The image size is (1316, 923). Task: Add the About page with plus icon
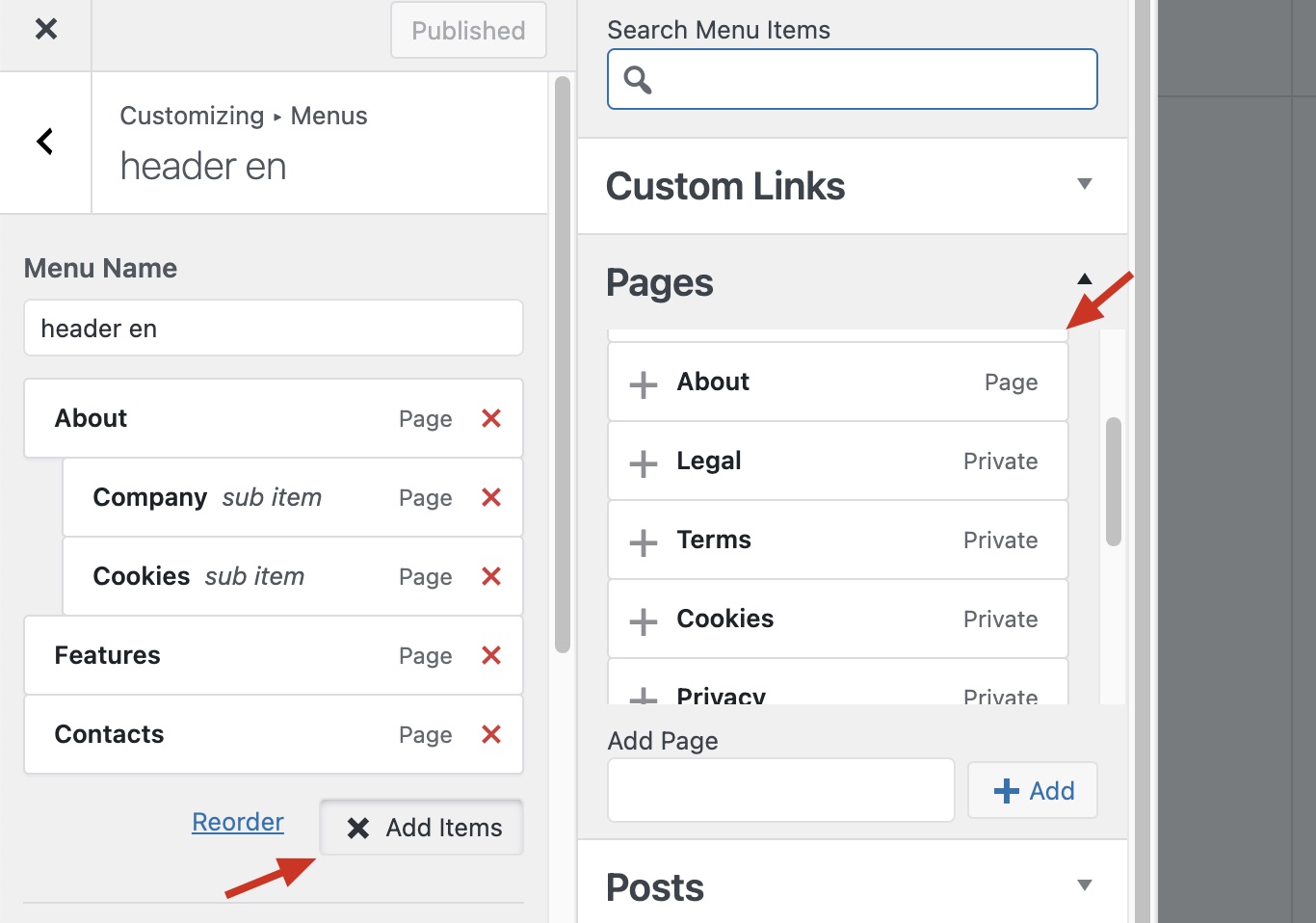coord(644,383)
